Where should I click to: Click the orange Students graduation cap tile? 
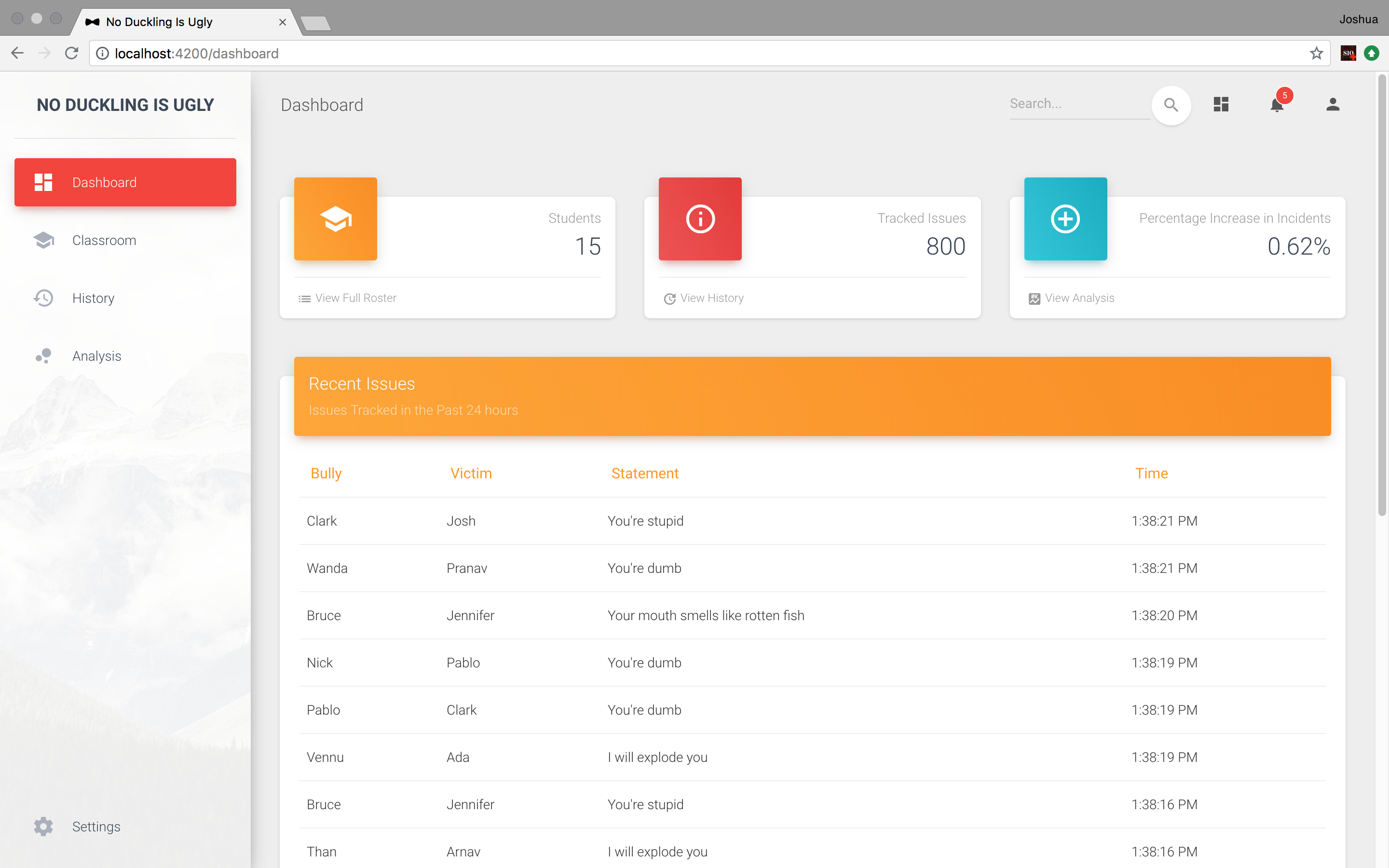(x=335, y=219)
